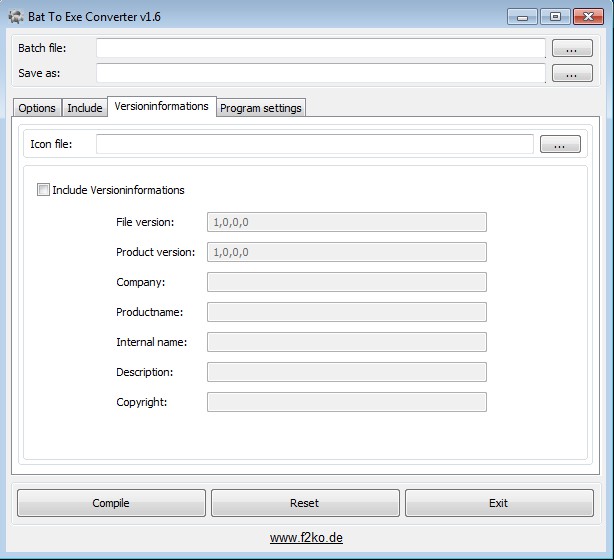Click the Icon file path field
Image resolution: width=614 pixels, height=560 pixels.
point(315,144)
